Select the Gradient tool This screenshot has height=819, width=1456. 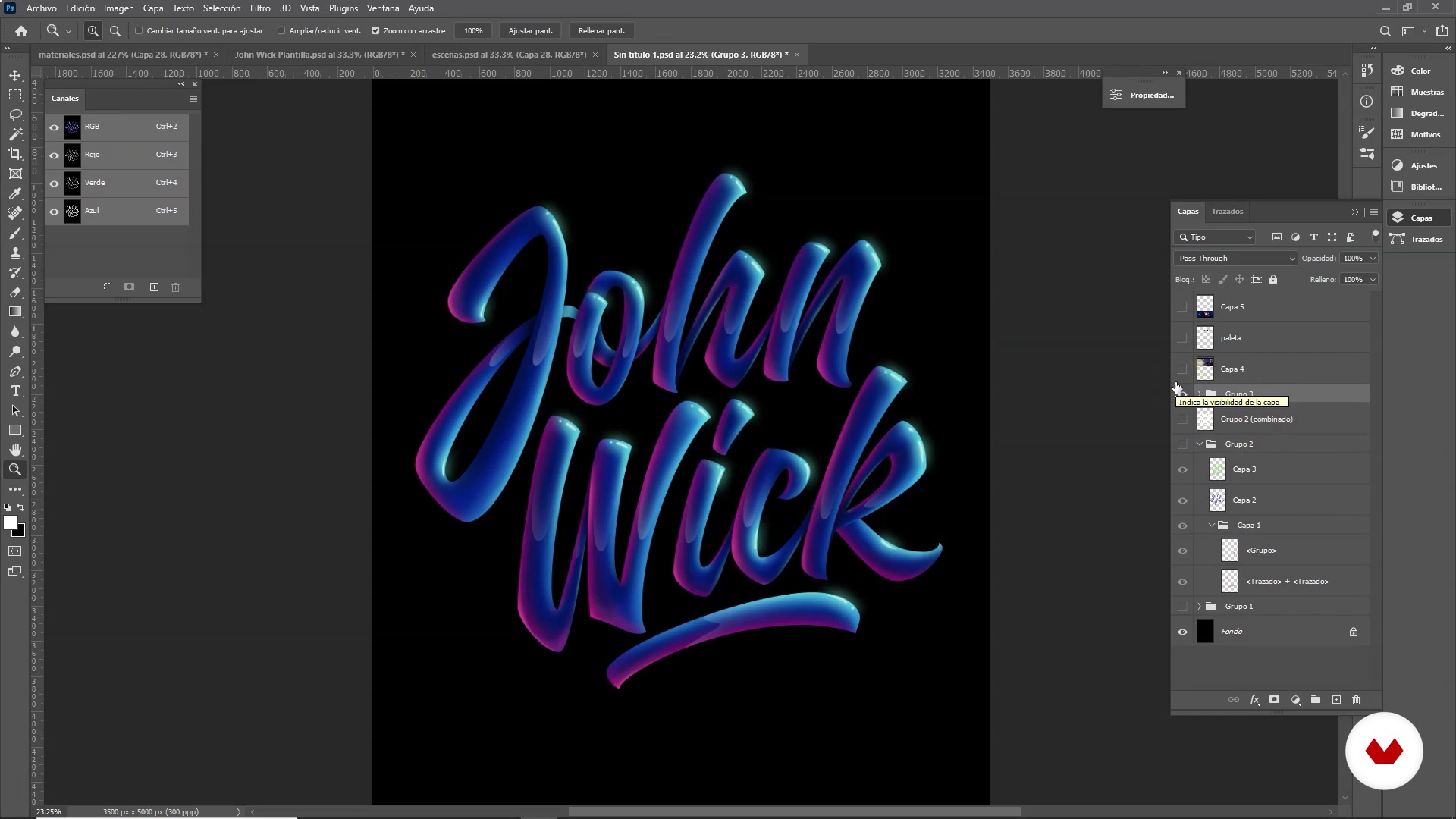point(15,312)
